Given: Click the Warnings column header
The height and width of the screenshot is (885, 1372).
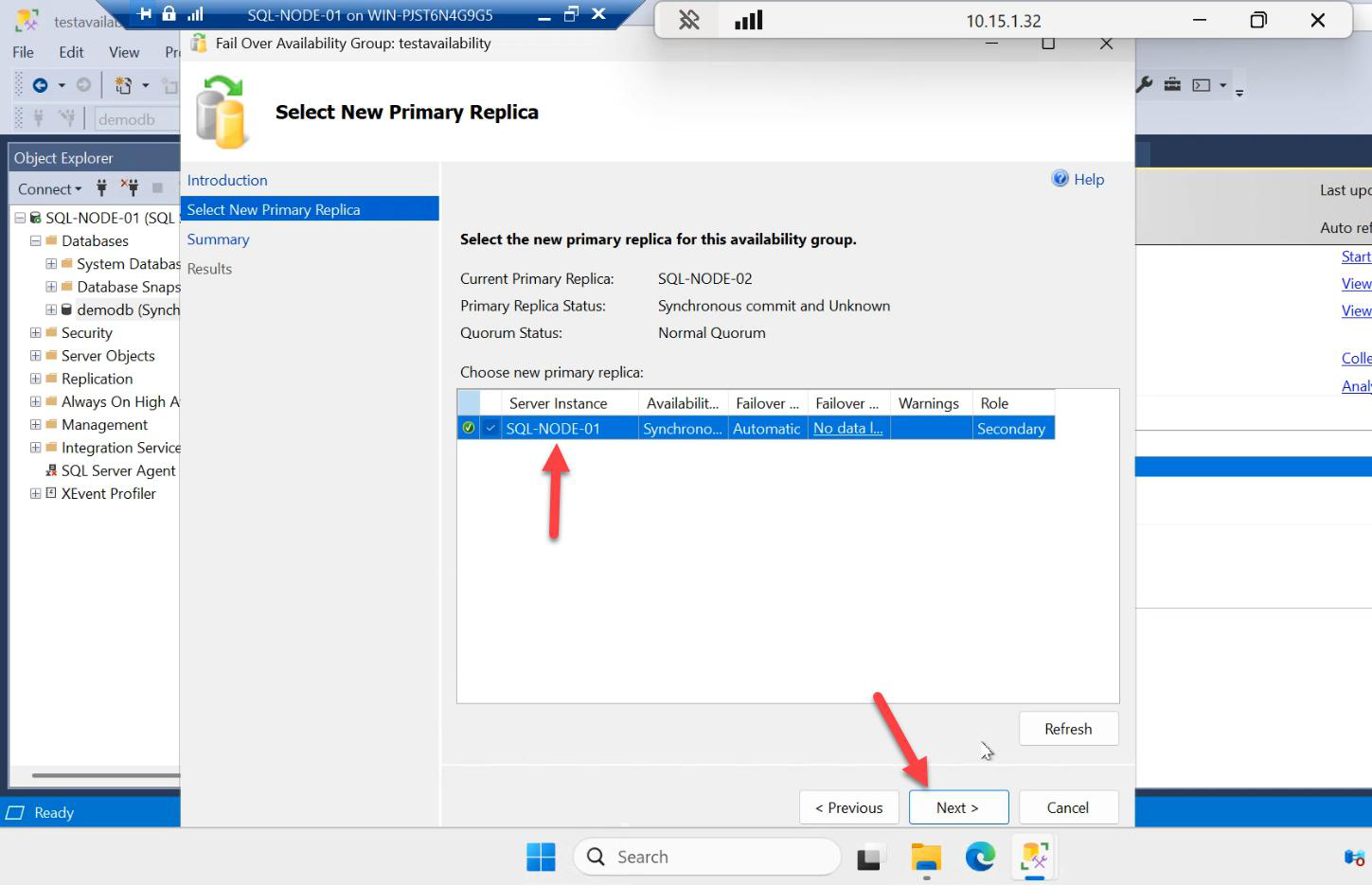Looking at the screenshot, I should (929, 403).
